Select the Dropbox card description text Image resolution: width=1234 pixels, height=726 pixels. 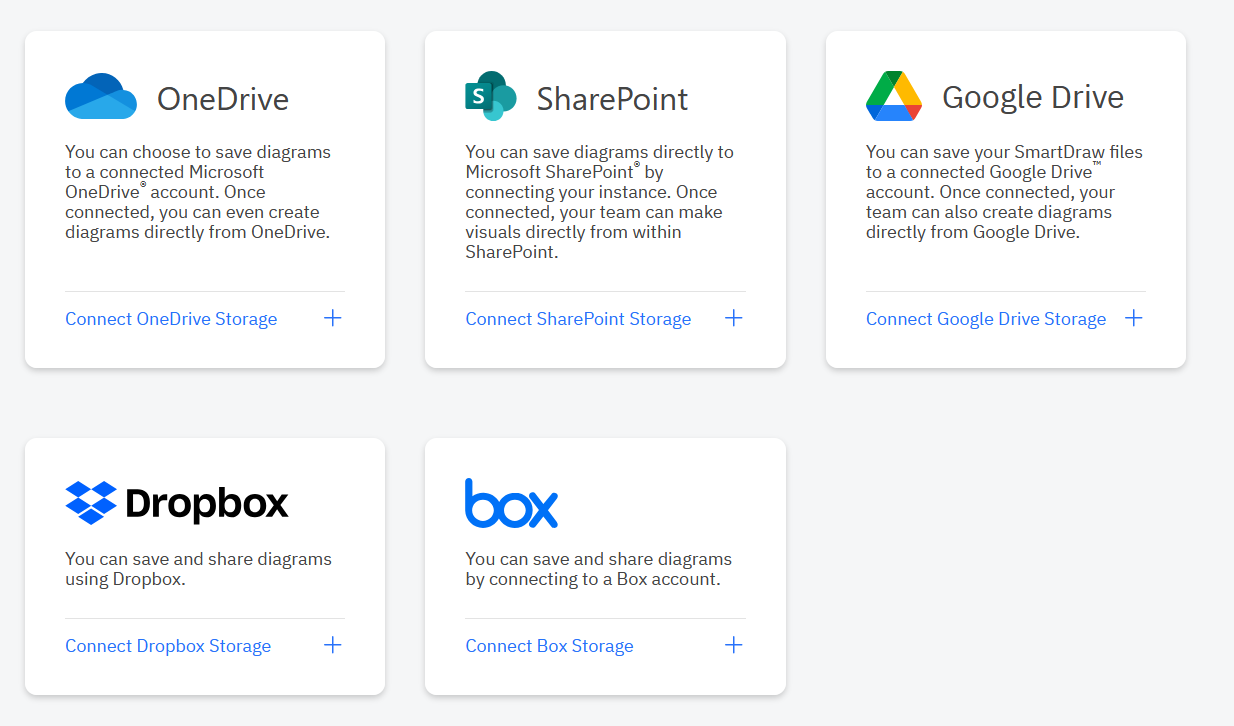198,569
